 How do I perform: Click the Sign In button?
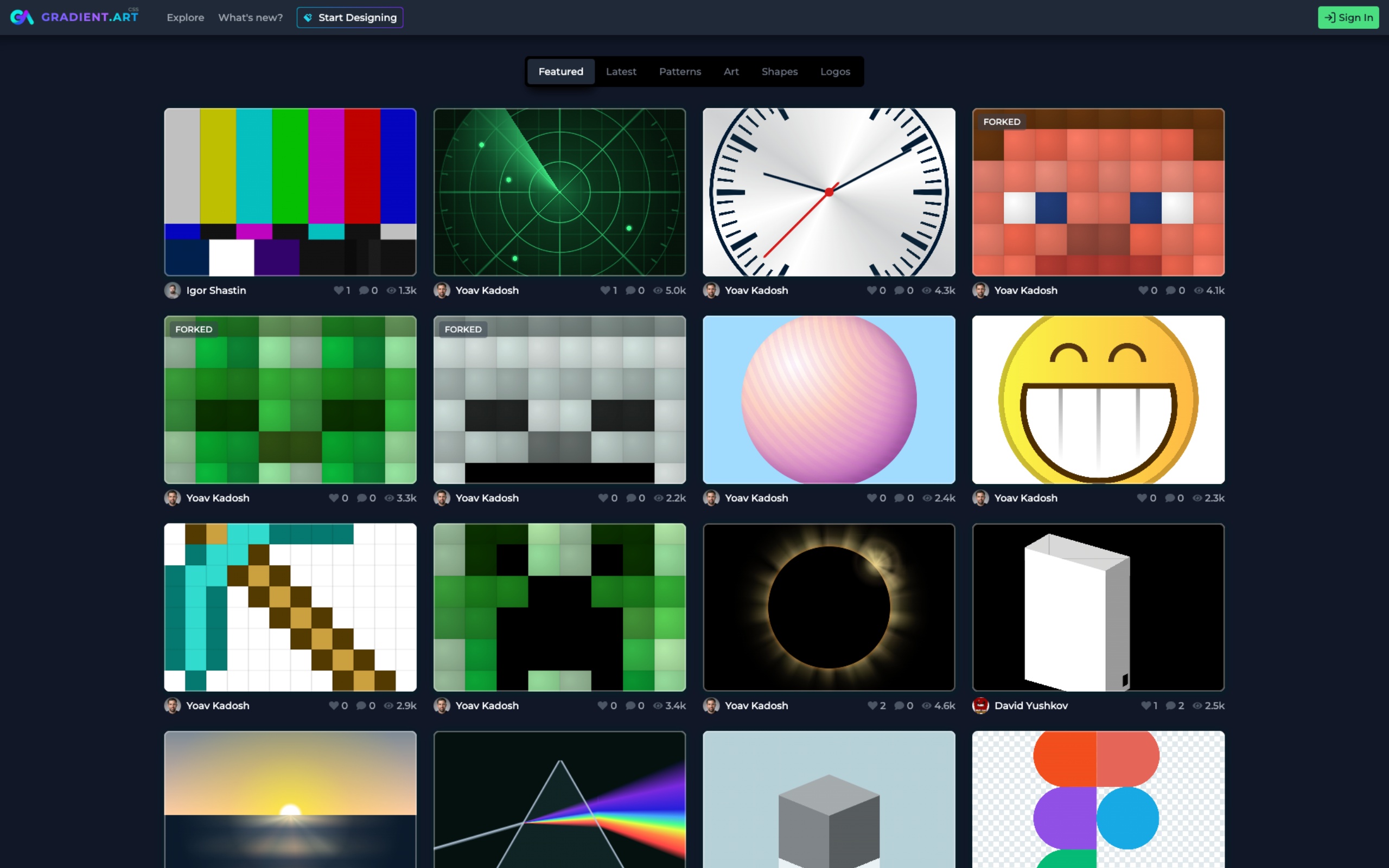(x=1348, y=17)
